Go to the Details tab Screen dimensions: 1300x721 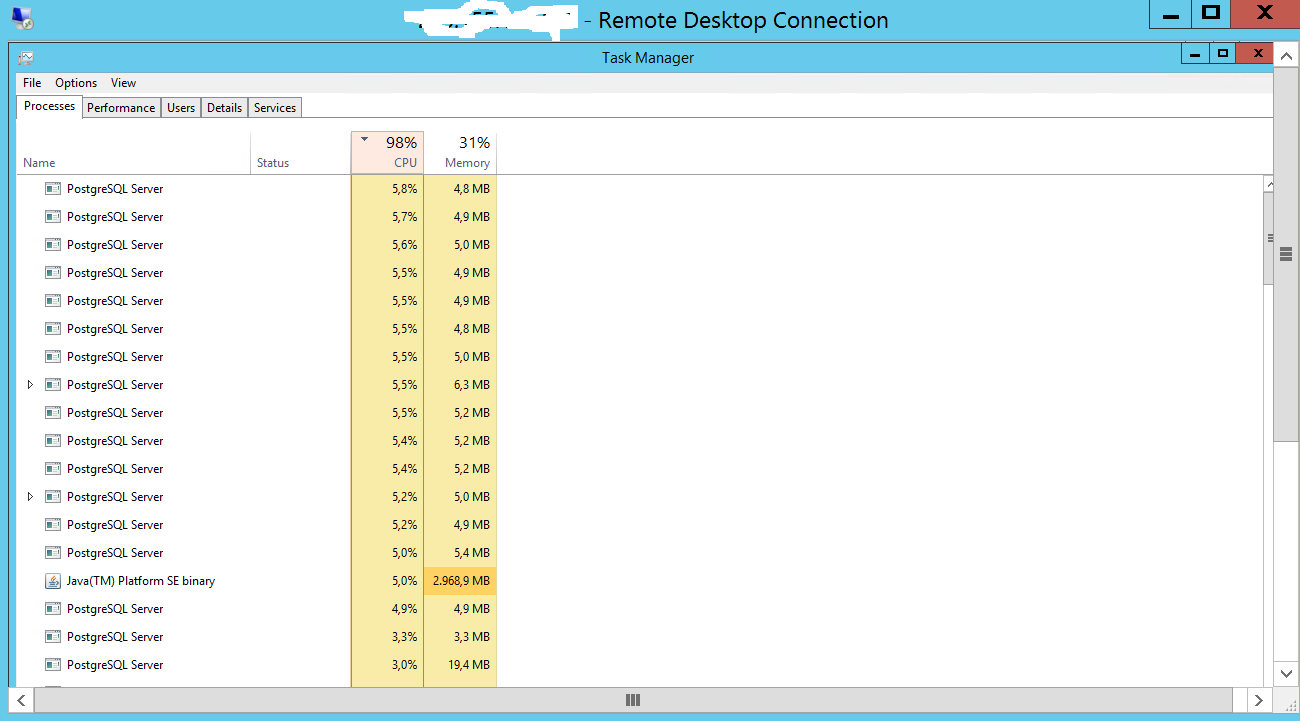point(225,108)
